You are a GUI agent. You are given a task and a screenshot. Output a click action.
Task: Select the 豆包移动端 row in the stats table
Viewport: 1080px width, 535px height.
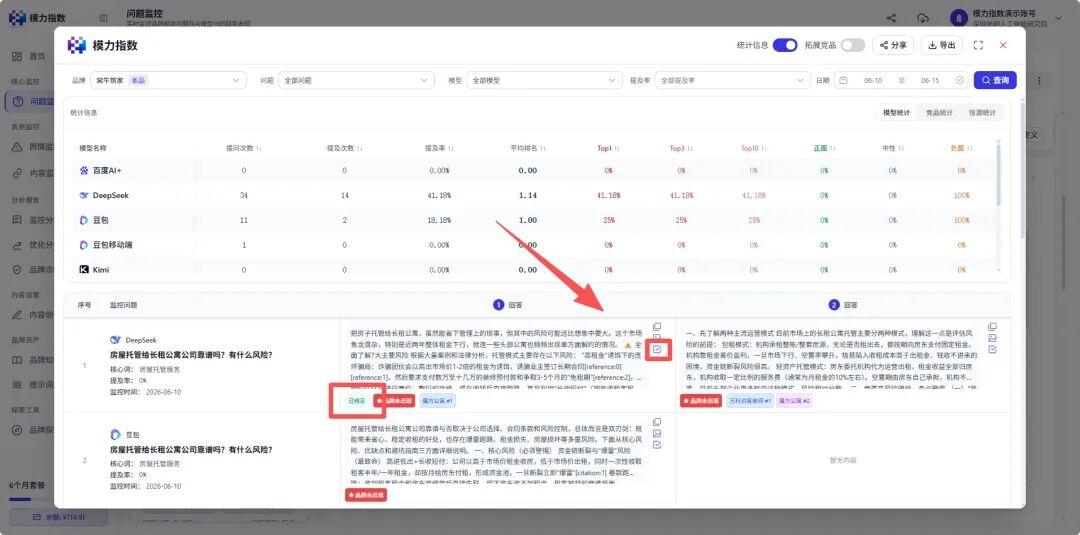point(534,245)
